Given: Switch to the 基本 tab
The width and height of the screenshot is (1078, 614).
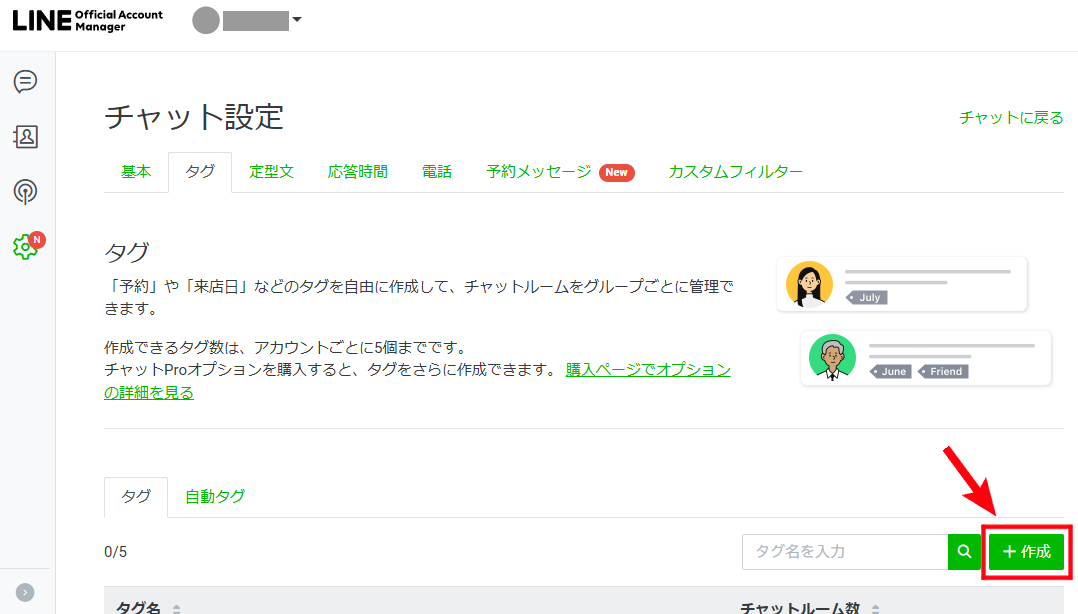Looking at the screenshot, I should point(136,172).
